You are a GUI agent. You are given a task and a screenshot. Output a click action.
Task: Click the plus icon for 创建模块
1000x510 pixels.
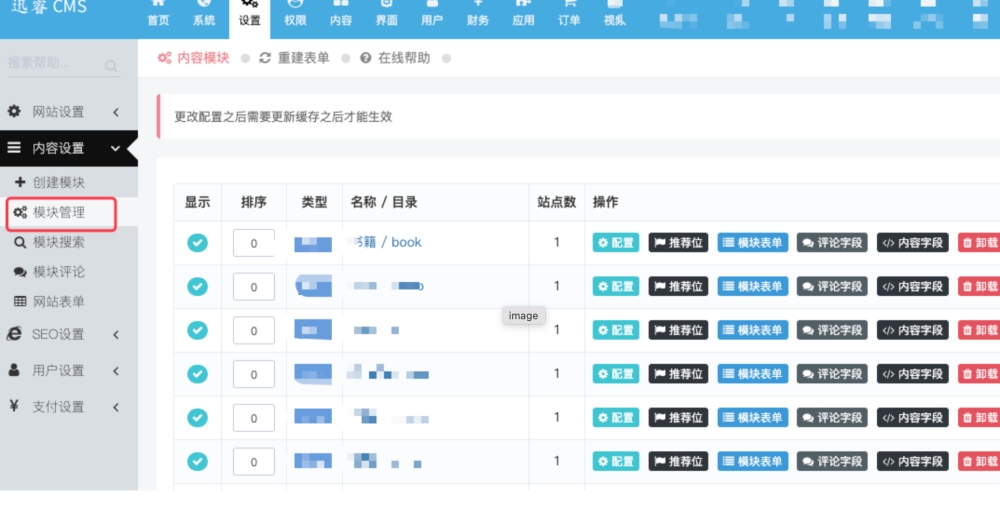click(20, 182)
